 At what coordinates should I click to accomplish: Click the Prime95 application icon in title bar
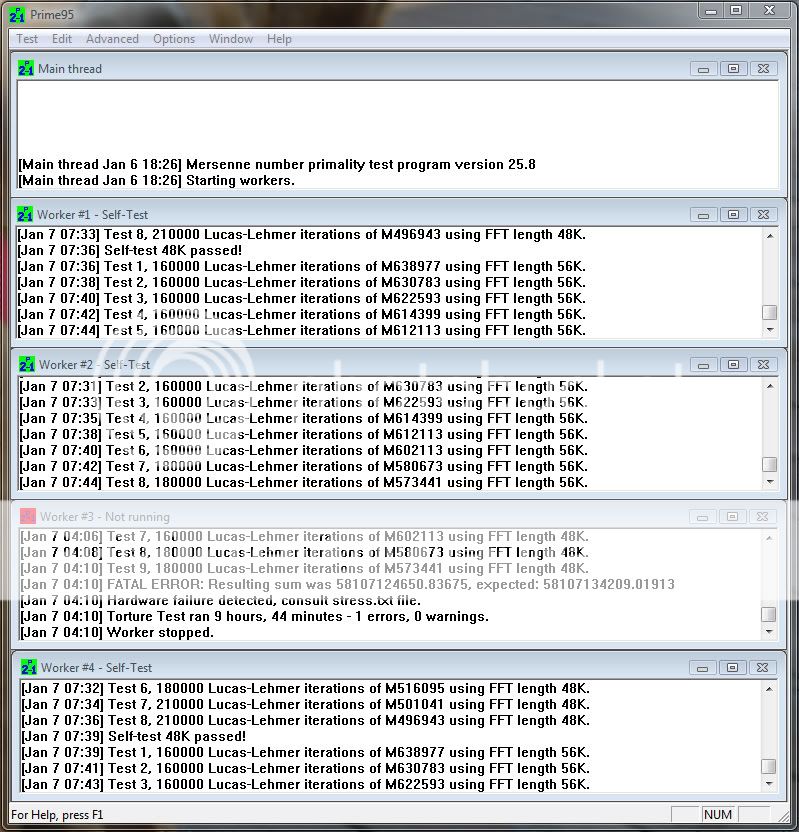(17, 15)
